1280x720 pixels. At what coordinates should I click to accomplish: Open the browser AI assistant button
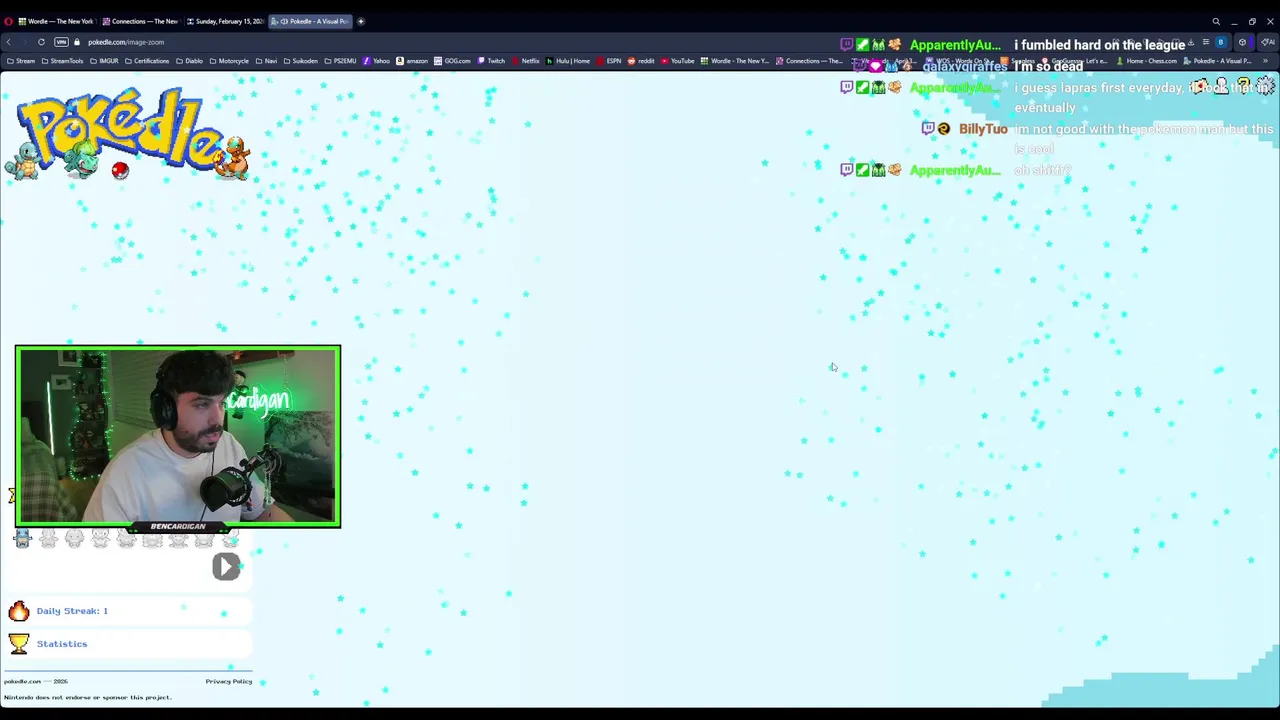(x=1268, y=42)
